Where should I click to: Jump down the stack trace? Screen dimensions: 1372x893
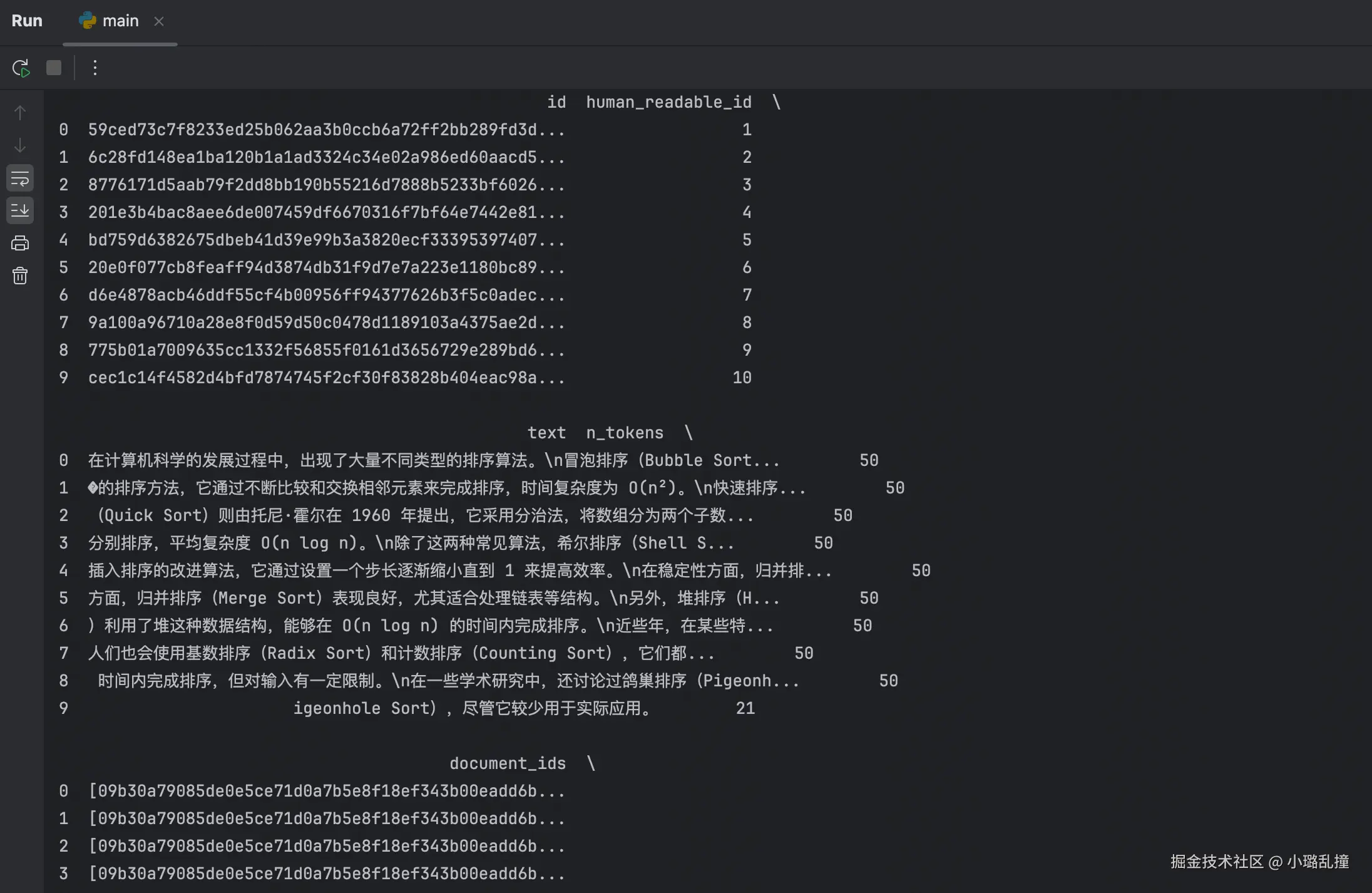[20, 145]
